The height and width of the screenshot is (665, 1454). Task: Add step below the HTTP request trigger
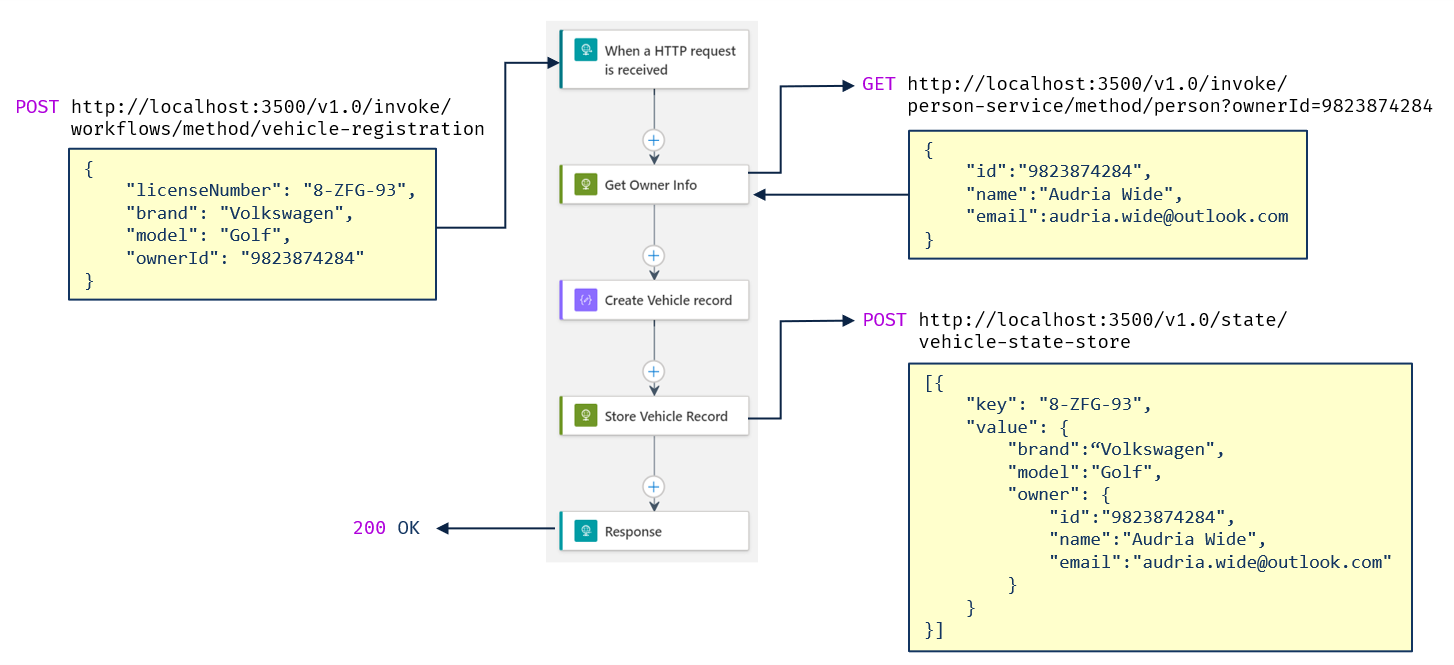coord(654,140)
